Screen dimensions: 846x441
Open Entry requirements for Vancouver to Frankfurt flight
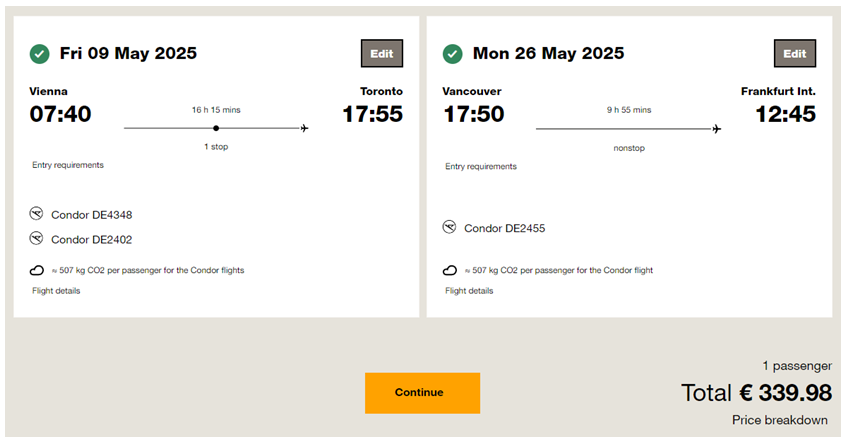(481, 166)
